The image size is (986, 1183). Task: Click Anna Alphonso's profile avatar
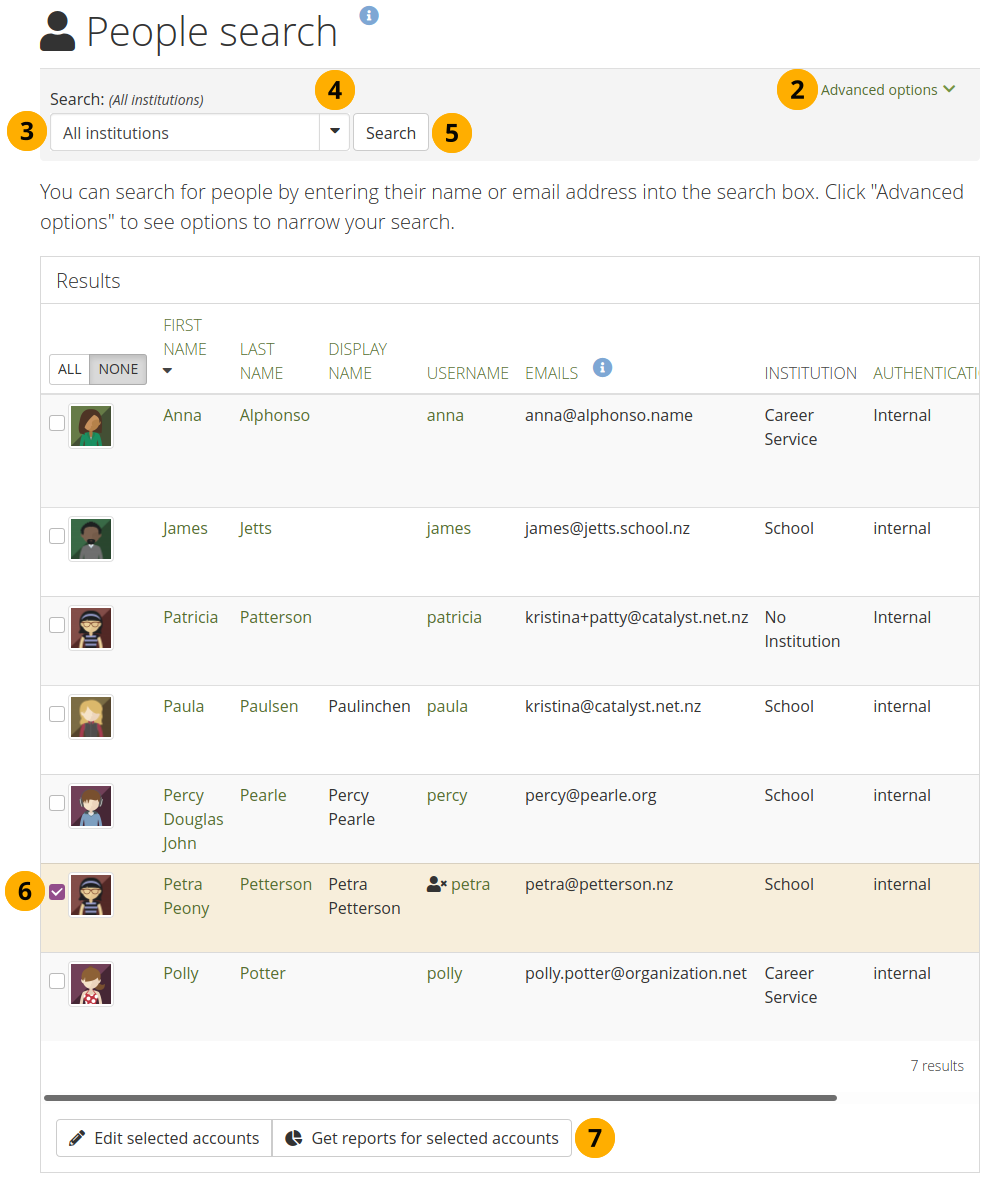pyautogui.click(x=91, y=426)
